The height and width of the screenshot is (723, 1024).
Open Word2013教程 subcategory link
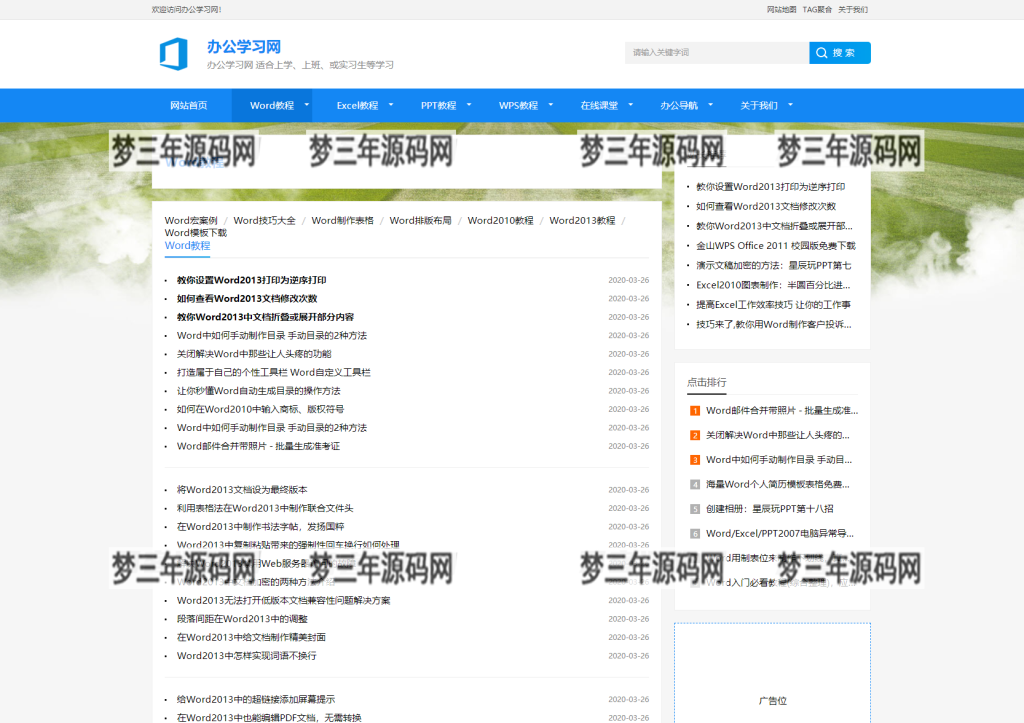[x=582, y=221]
